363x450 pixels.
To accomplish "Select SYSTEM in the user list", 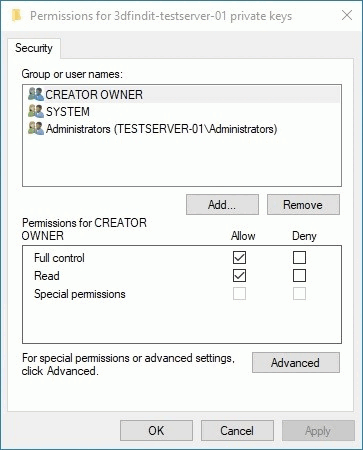I will (182, 112).
